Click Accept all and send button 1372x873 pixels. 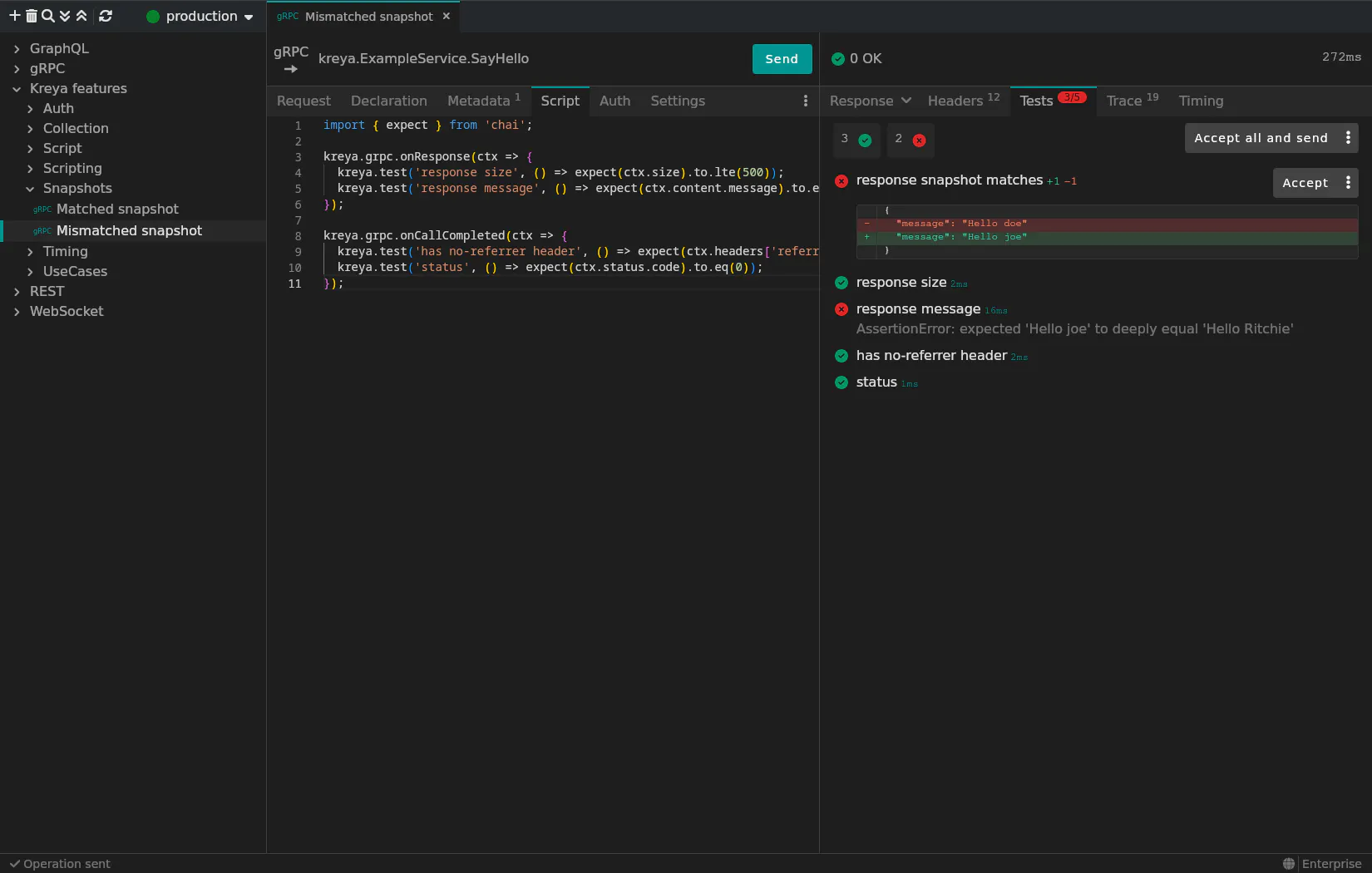1261,138
